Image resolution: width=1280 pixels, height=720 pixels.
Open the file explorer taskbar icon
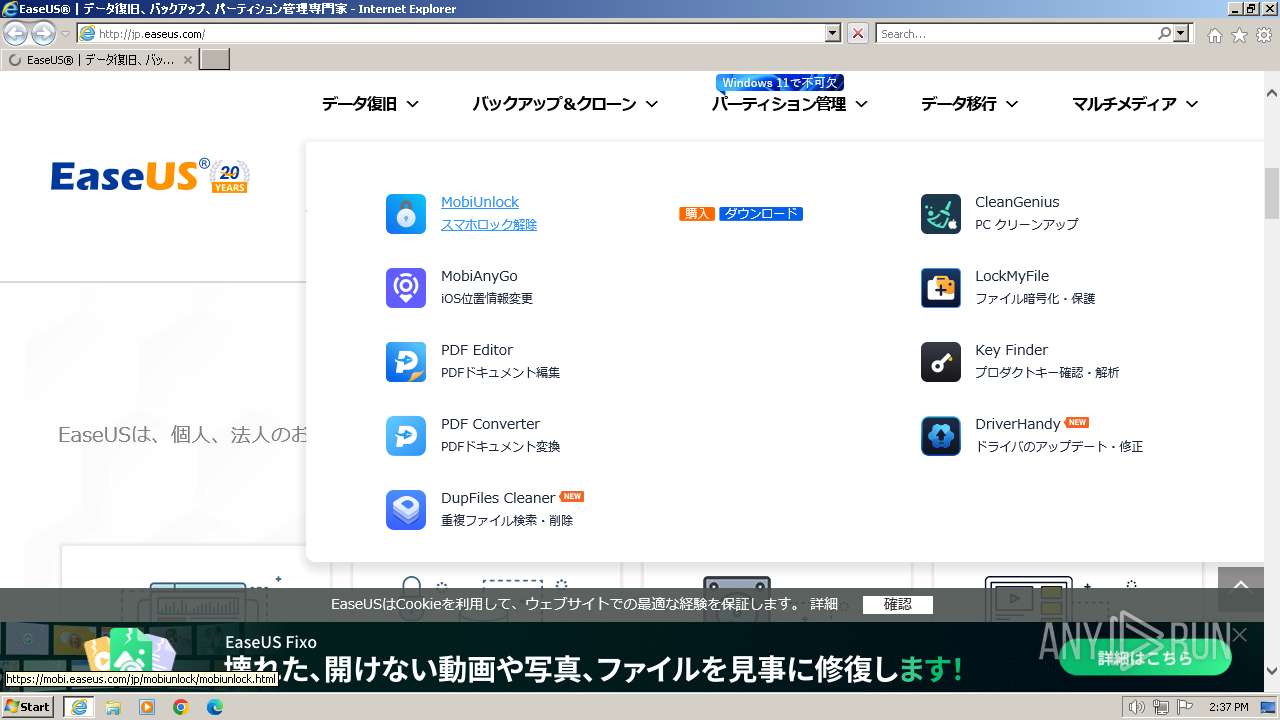(x=113, y=707)
